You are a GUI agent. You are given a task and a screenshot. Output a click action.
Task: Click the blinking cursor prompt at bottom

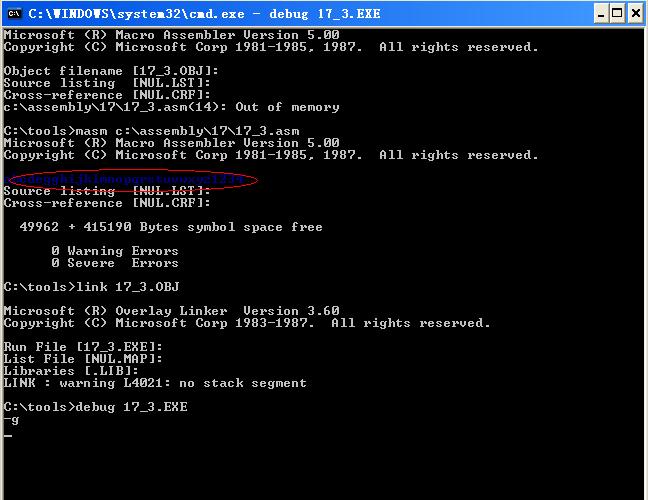click(8, 435)
